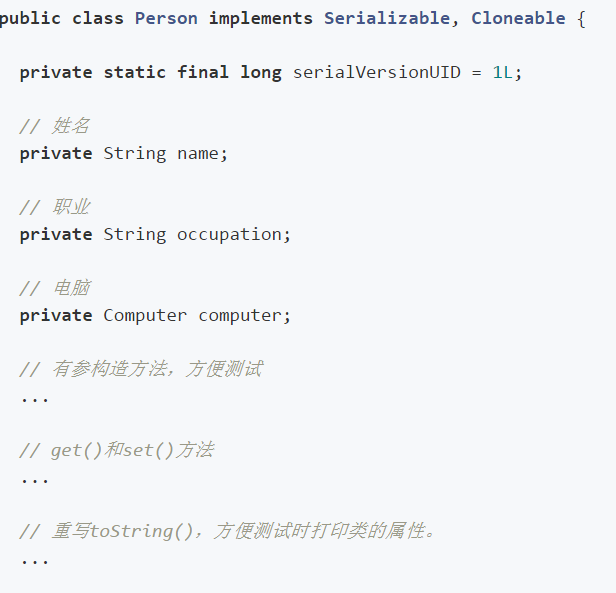Click the serialVersionUID field name
616x593 pixels.
point(376,73)
